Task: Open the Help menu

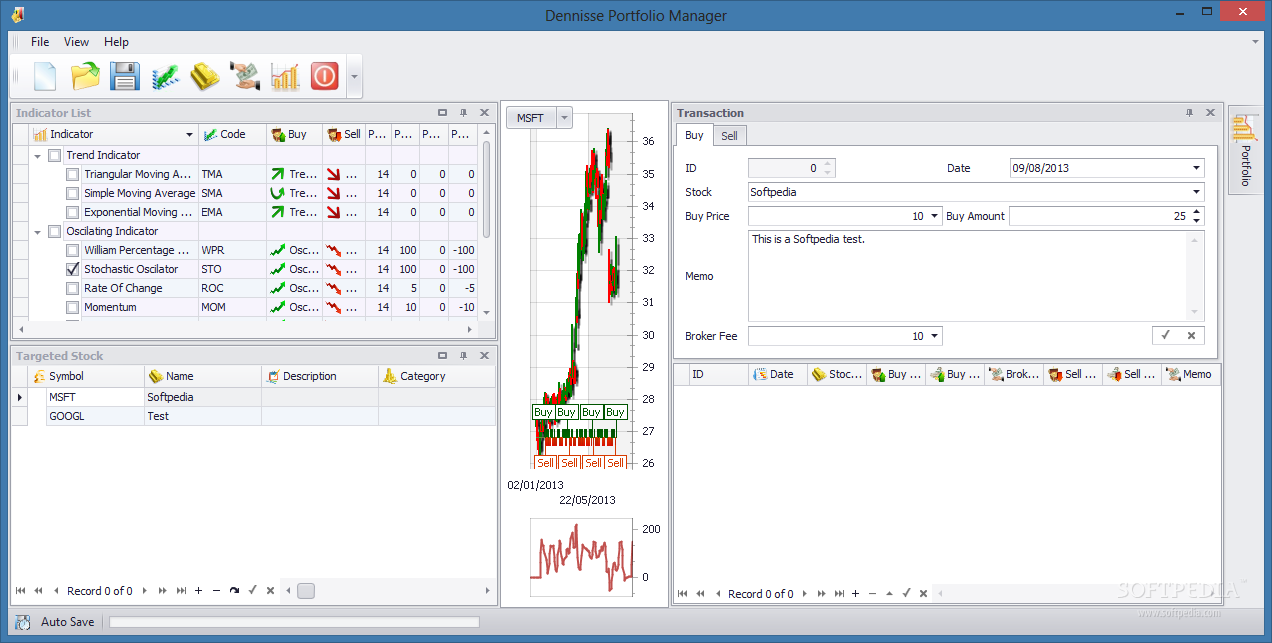Action: click(x=117, y=42)
